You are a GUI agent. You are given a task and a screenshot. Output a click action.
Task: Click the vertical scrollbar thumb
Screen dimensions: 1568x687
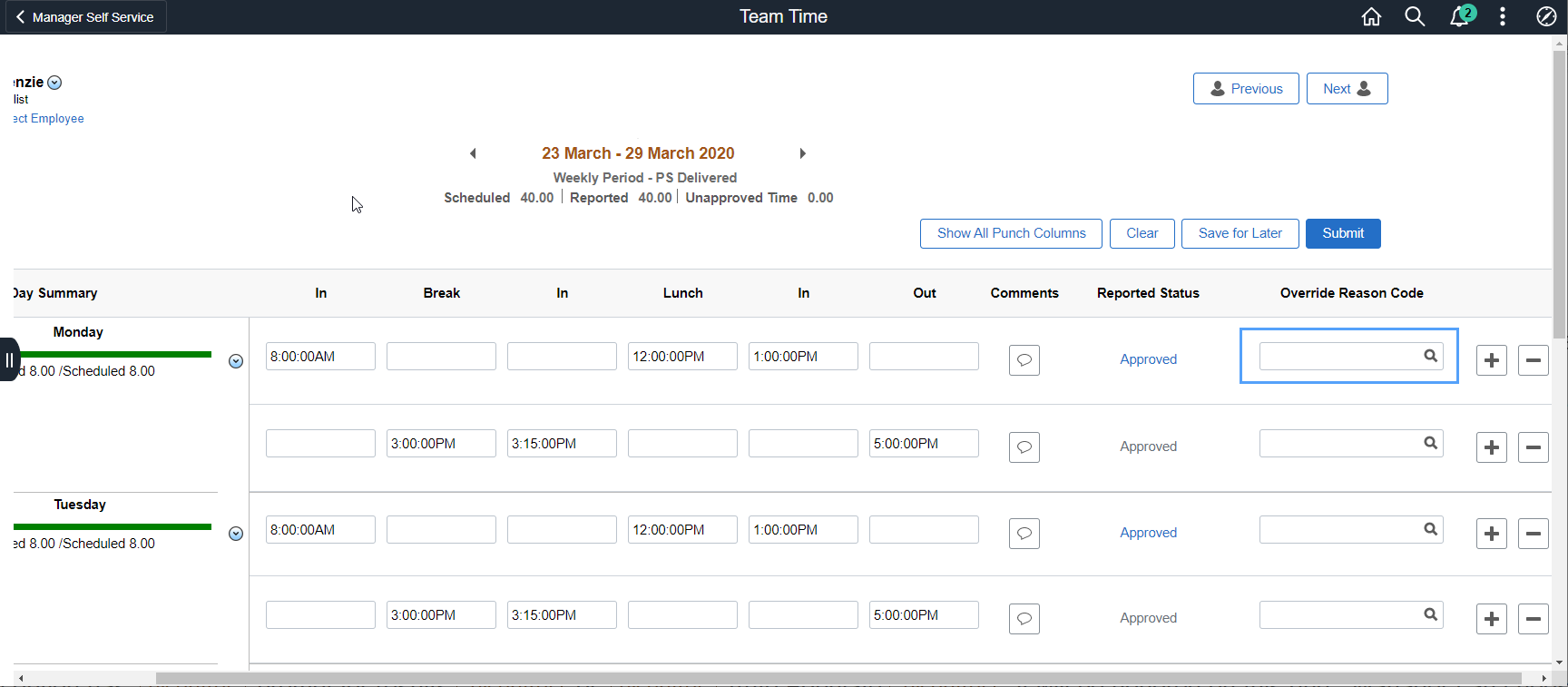pos(1560,194)
